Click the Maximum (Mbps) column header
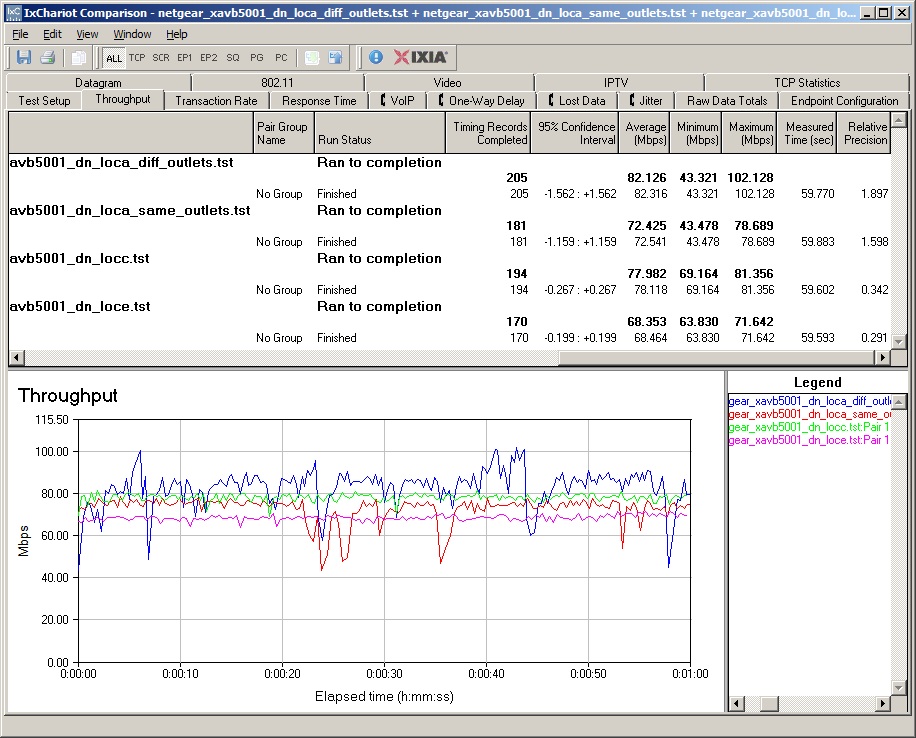This screenshot has width=916, height=738. (x=750, y=133)
